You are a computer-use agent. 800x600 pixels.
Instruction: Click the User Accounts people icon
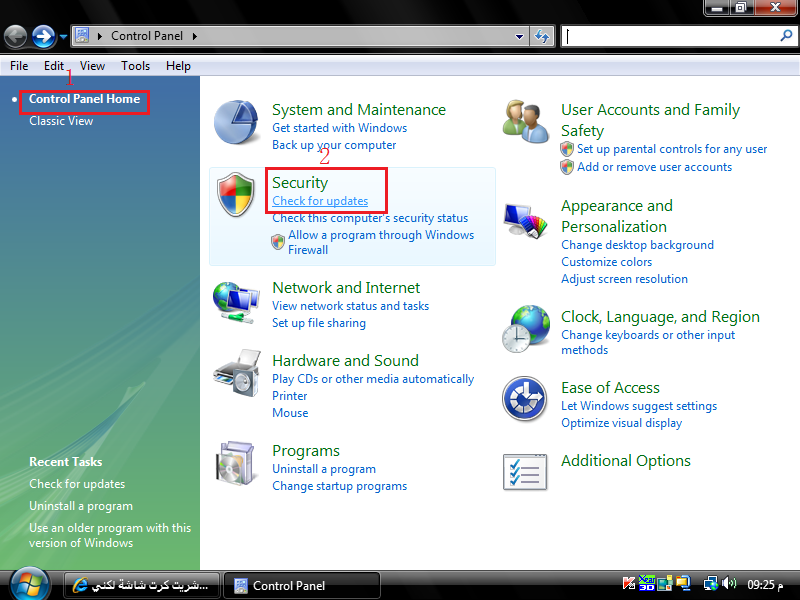tap(526, 121)
